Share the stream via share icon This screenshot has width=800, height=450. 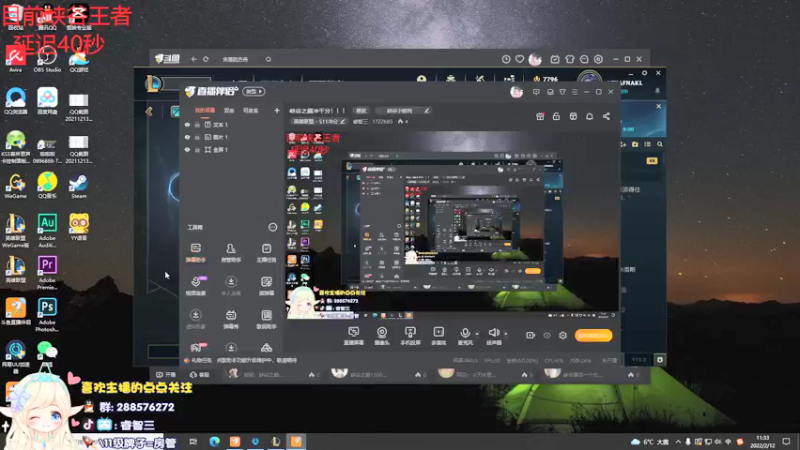[x=606, y=116]
